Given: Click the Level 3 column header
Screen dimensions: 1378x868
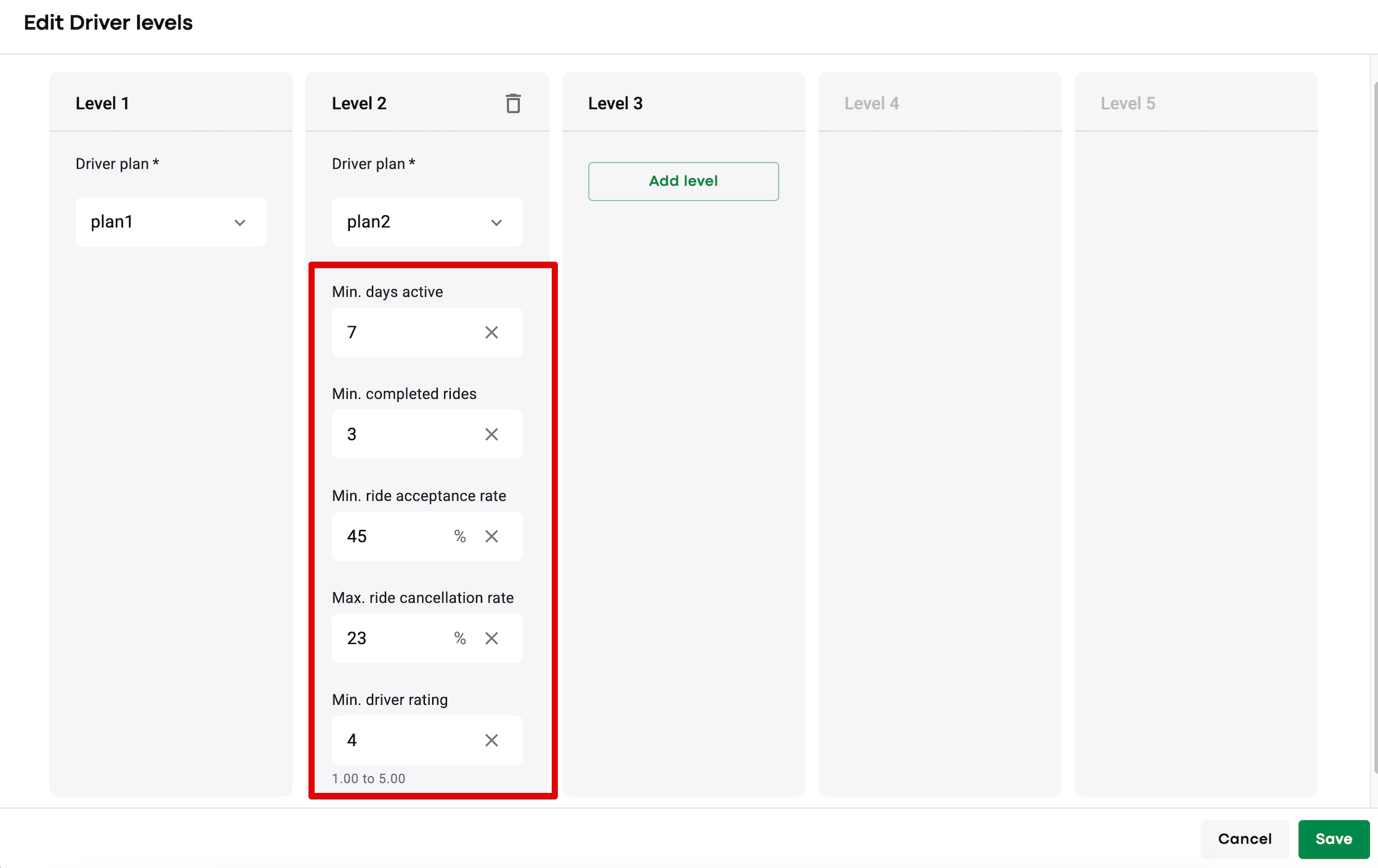Looking at the screenshot, I should pyautogui.click(x=615, y=103).
